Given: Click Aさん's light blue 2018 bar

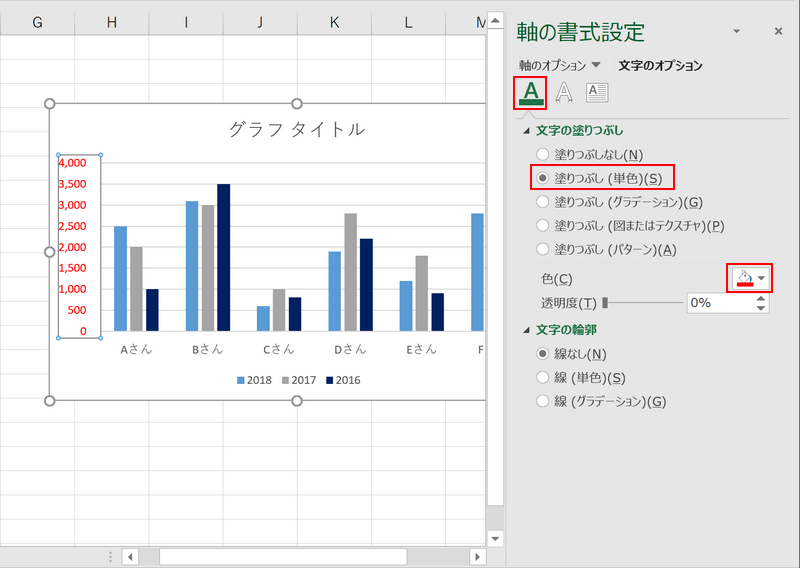Looking at the screenshot, I should coord(120,279).
